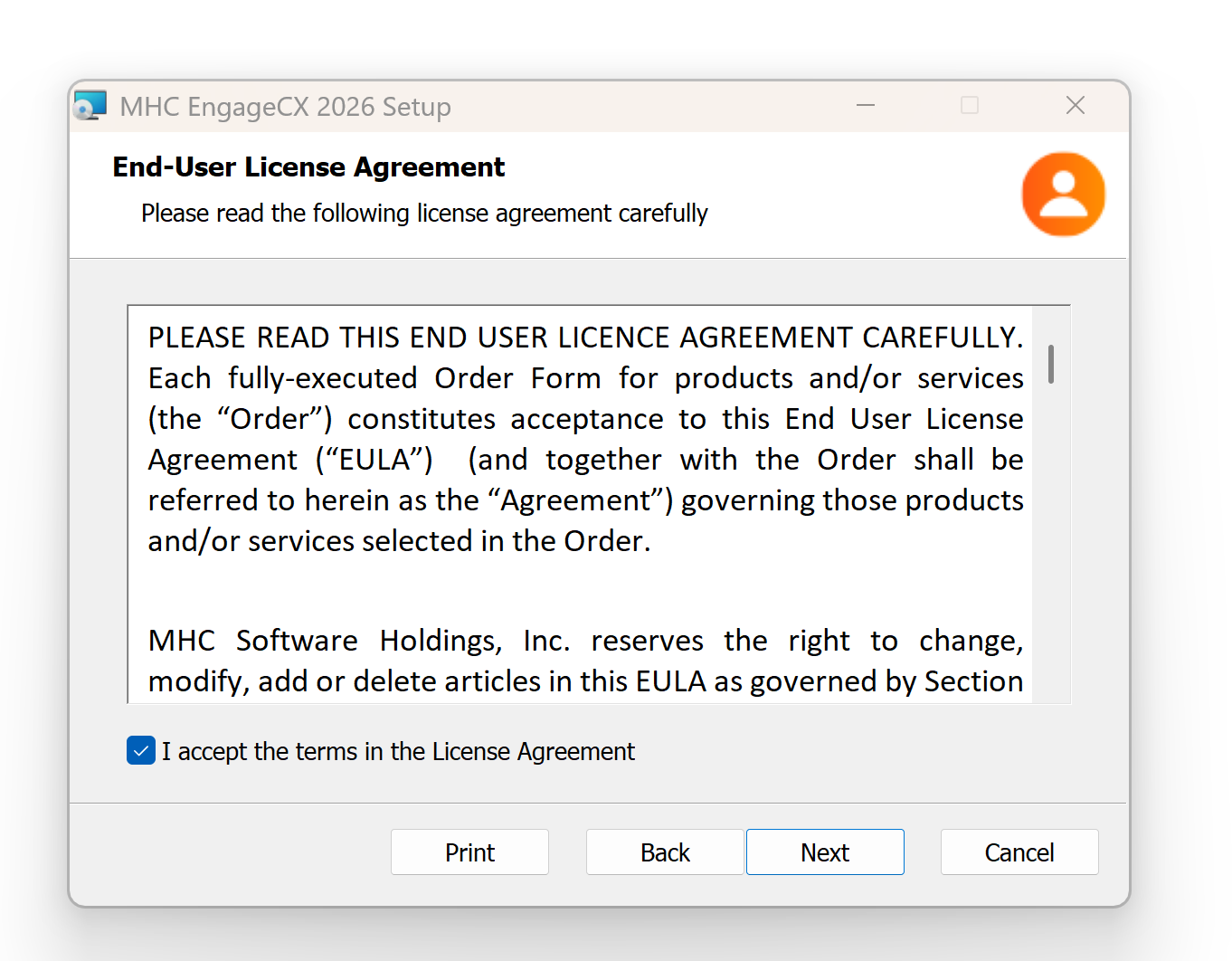Click the line "and/or services selected in the Order."

[x=399, y=541]
